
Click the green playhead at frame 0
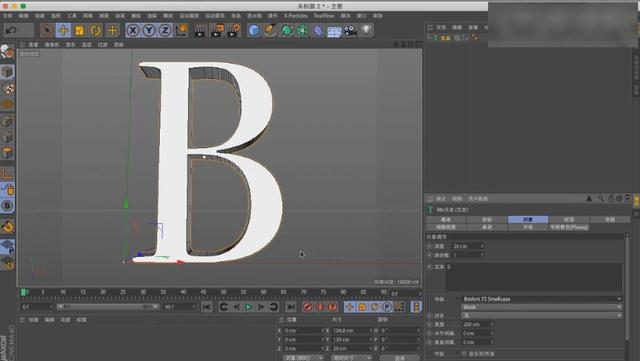pos(24,292)
